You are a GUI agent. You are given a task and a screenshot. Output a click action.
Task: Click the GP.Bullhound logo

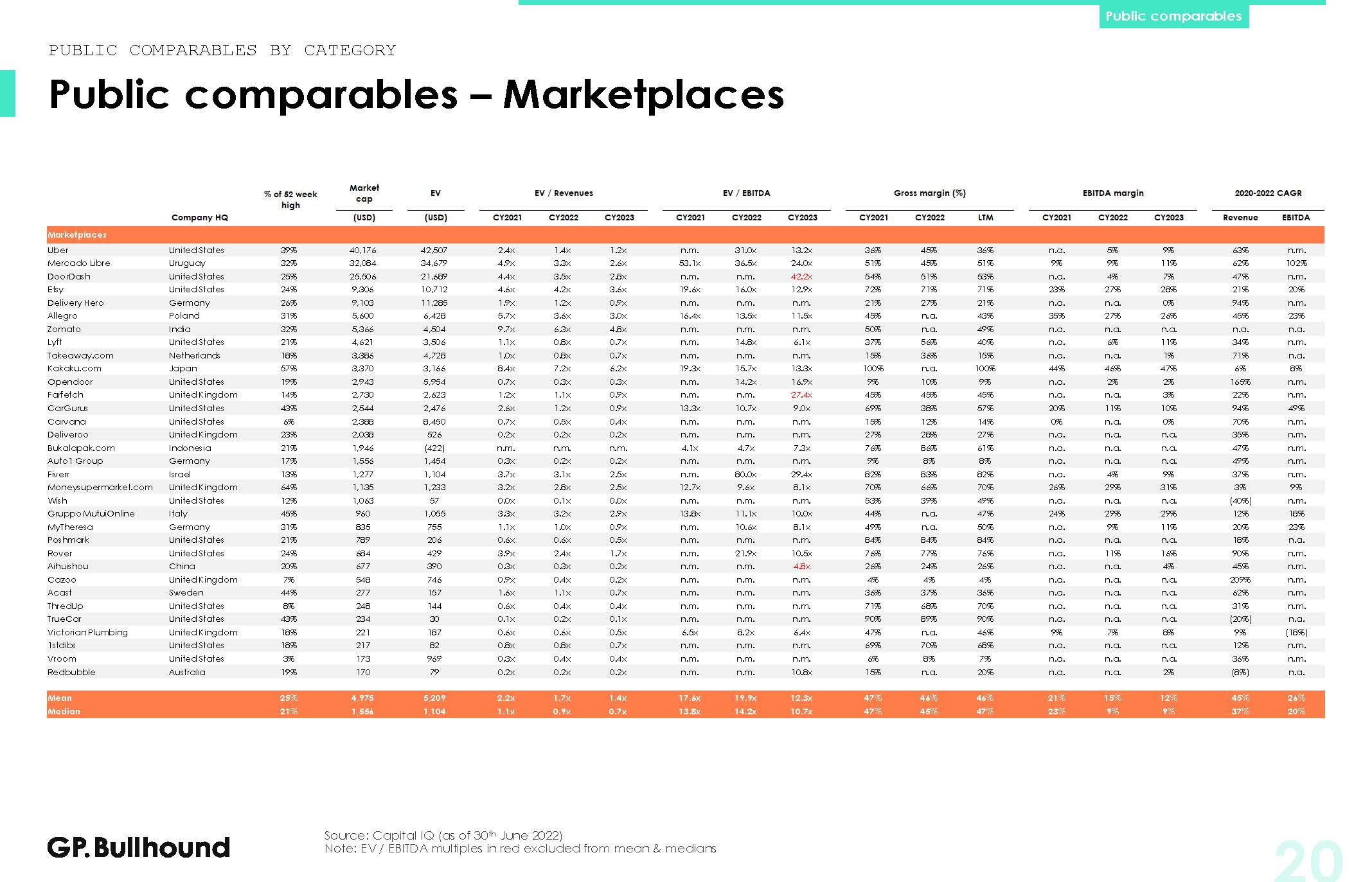coord(138,847)
